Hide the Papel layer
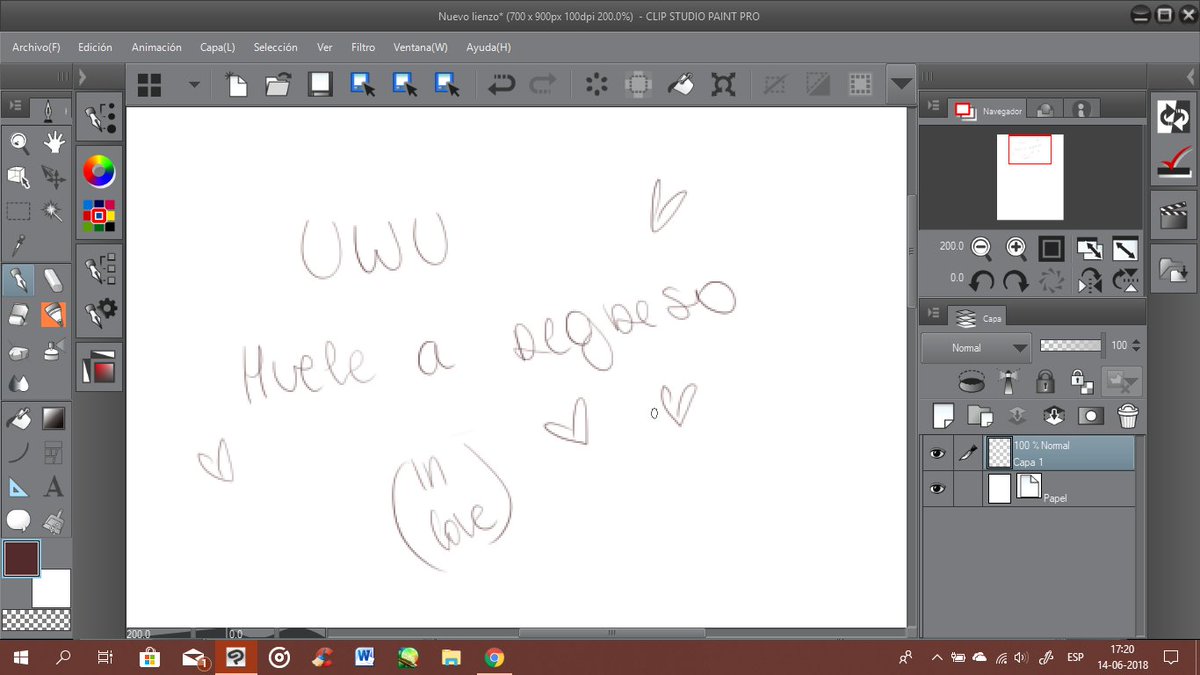The height and width of the screenshot is (675, 1200). point(937,489)
